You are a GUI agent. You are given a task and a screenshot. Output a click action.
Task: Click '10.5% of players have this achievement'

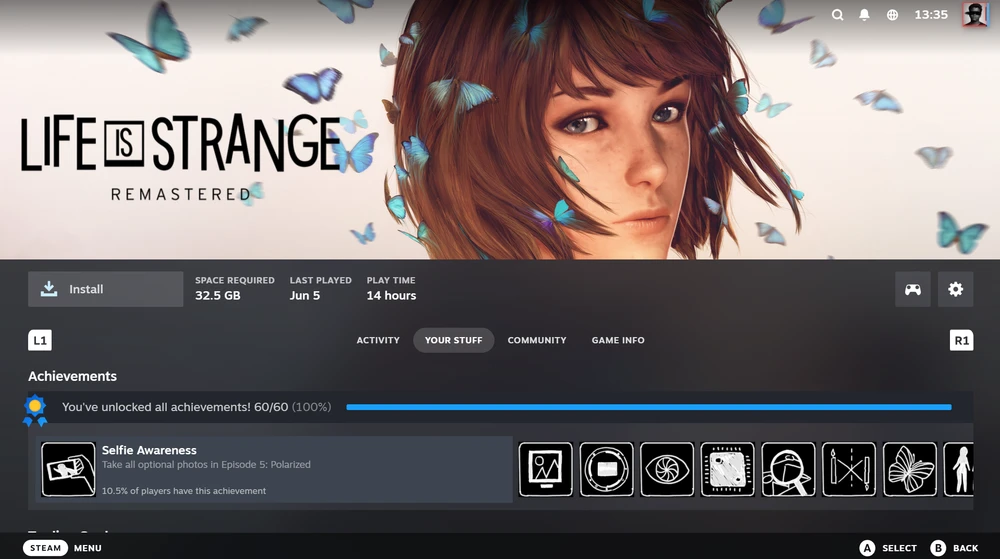click(184, 491)
